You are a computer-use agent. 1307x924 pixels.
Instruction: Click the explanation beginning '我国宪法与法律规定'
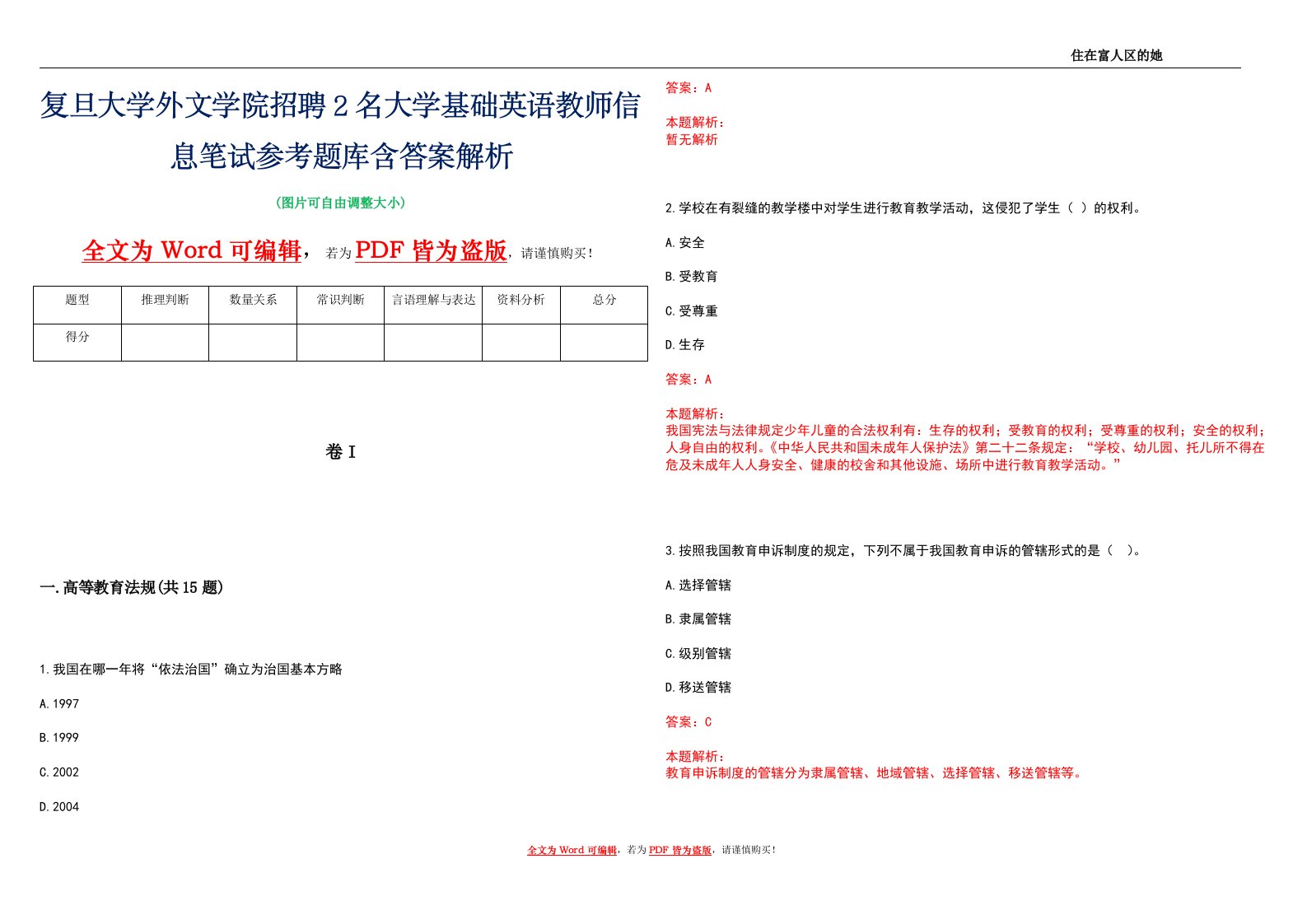pos(965,447)
